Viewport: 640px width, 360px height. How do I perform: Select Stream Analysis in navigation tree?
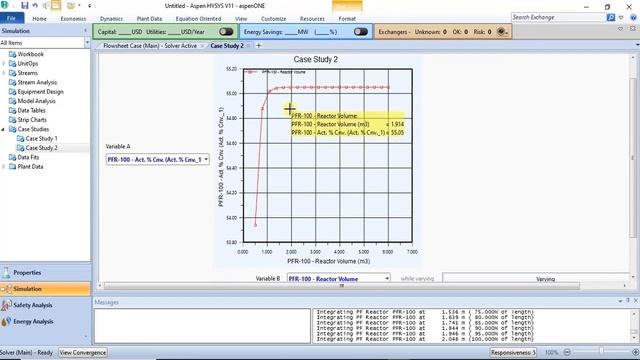[x=37, y=82]
